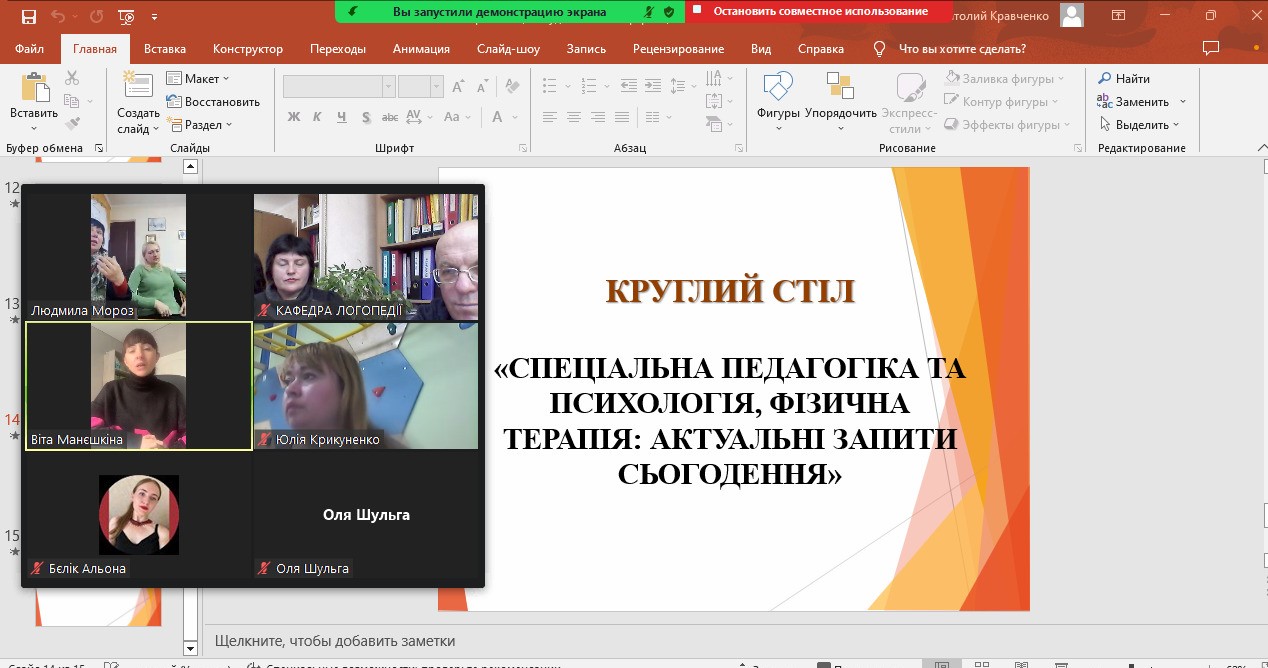Toggle the microphone mute icon in green share bar
The image size is (1268, 668).
pos(649,12)
